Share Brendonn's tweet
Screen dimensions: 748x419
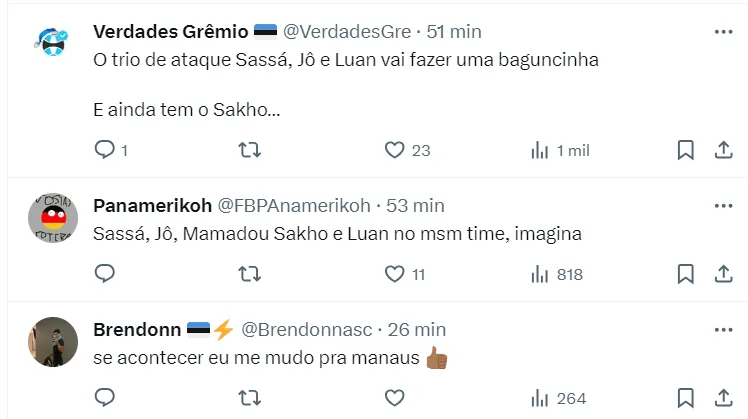(x=723, y=398)
